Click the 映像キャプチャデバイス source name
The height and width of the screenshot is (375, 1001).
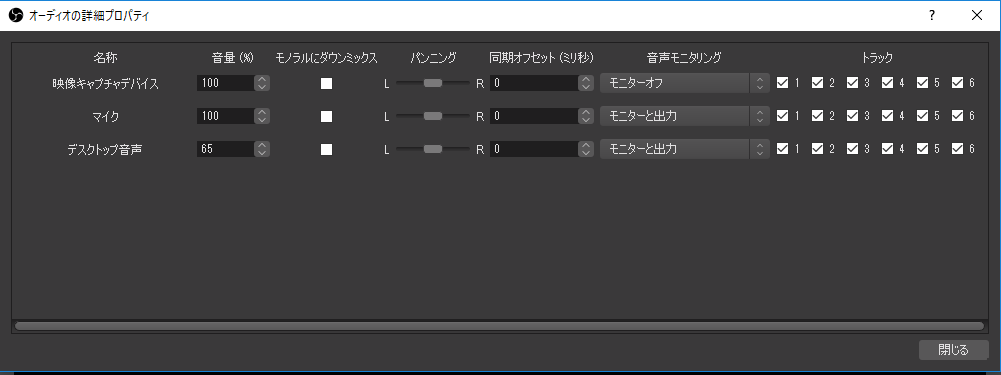coord(105,83)
